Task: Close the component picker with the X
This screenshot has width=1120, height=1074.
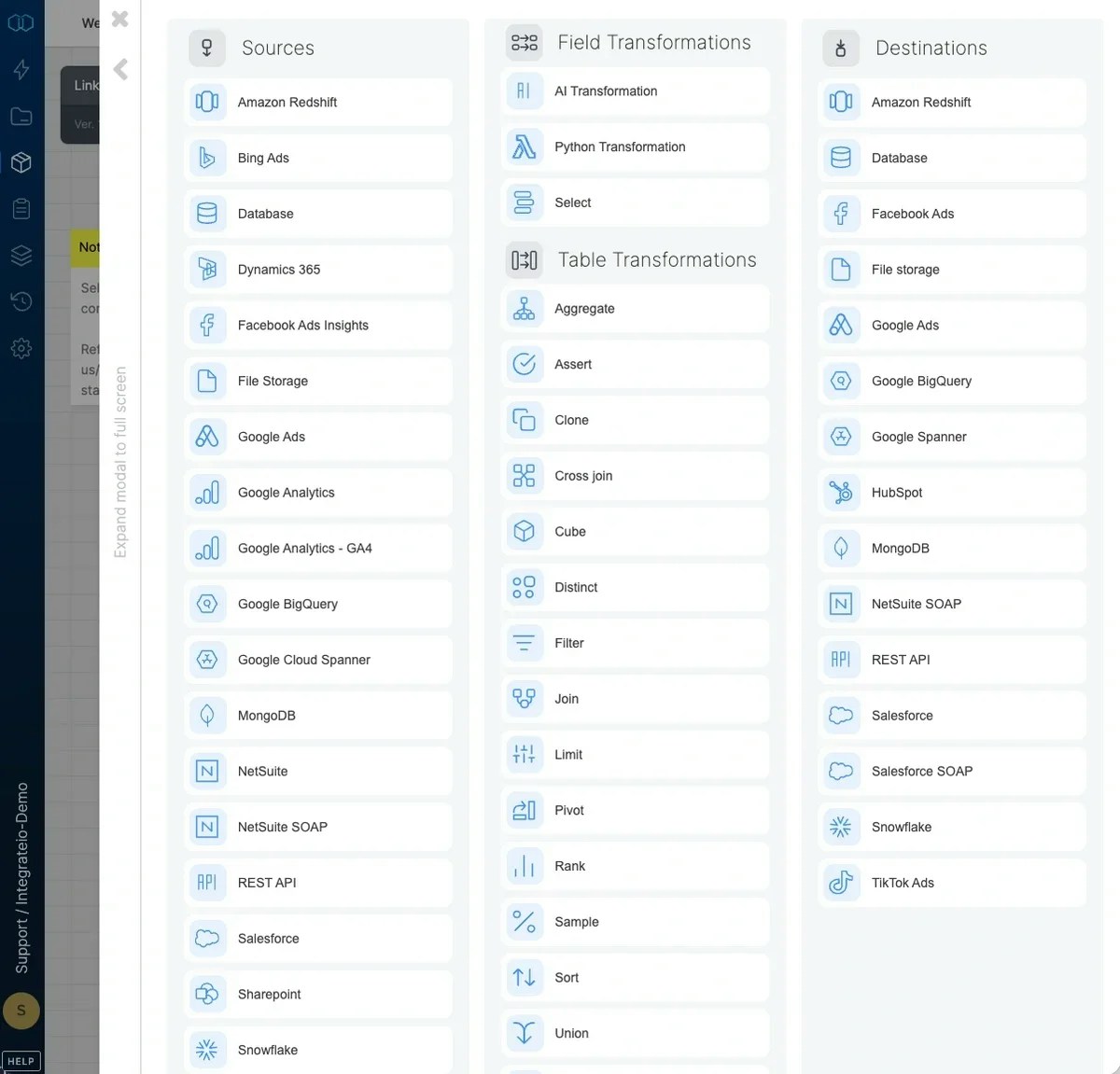Action: [x=119, y=19]
